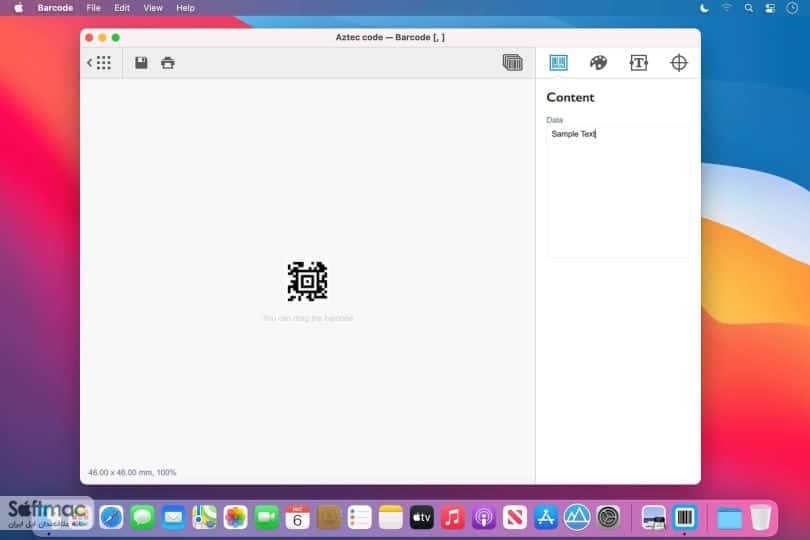Viewport: 810px width, 540px height.
Task: Open the Barcode app menu
Action: (55, 8)
